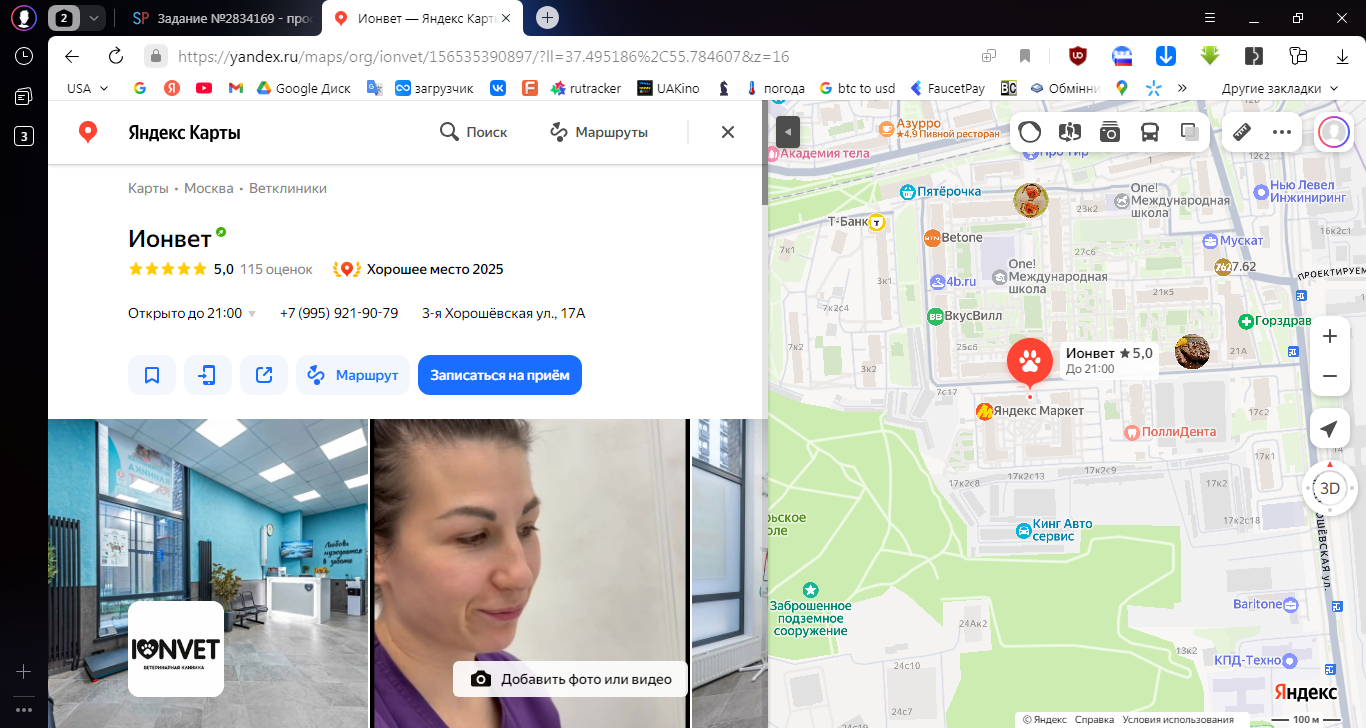The image size is (1366, 728).
Task: Click the Маршрут route button
Action: click(x=353, y=375)
